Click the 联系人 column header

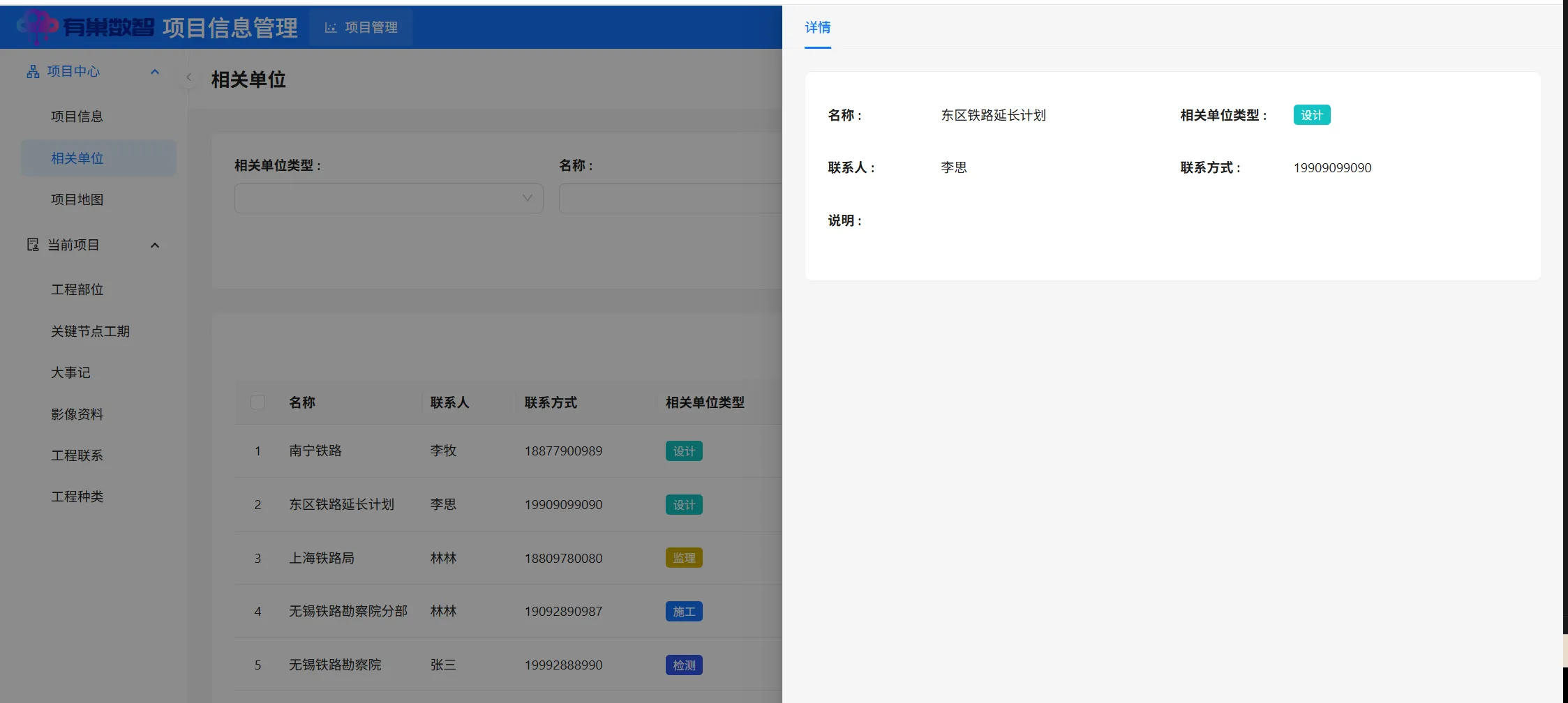[x=449, y=402]
